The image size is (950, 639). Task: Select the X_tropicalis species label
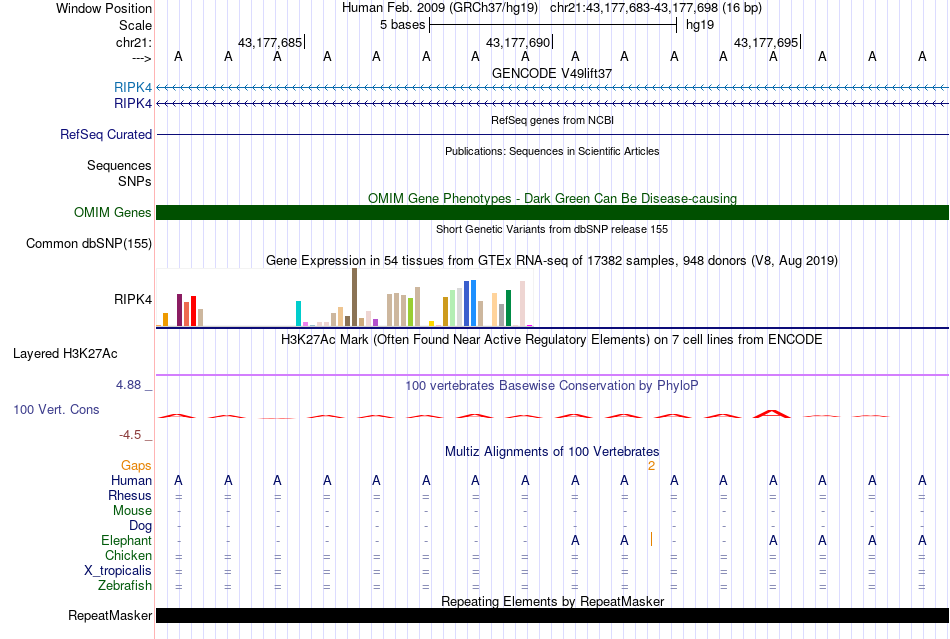click(x=118, y=571)
